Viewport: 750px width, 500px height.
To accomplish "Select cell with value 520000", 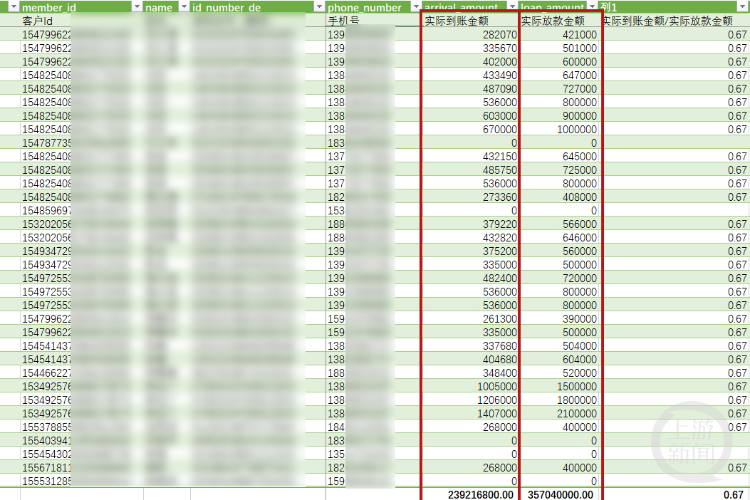I will click(x=559, y=373).
